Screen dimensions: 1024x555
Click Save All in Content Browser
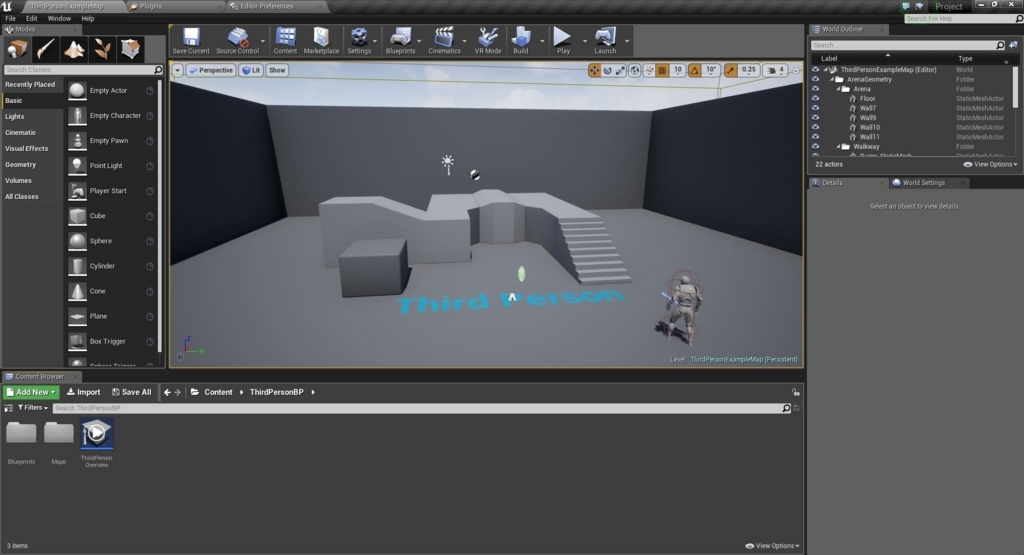(131, 392)
